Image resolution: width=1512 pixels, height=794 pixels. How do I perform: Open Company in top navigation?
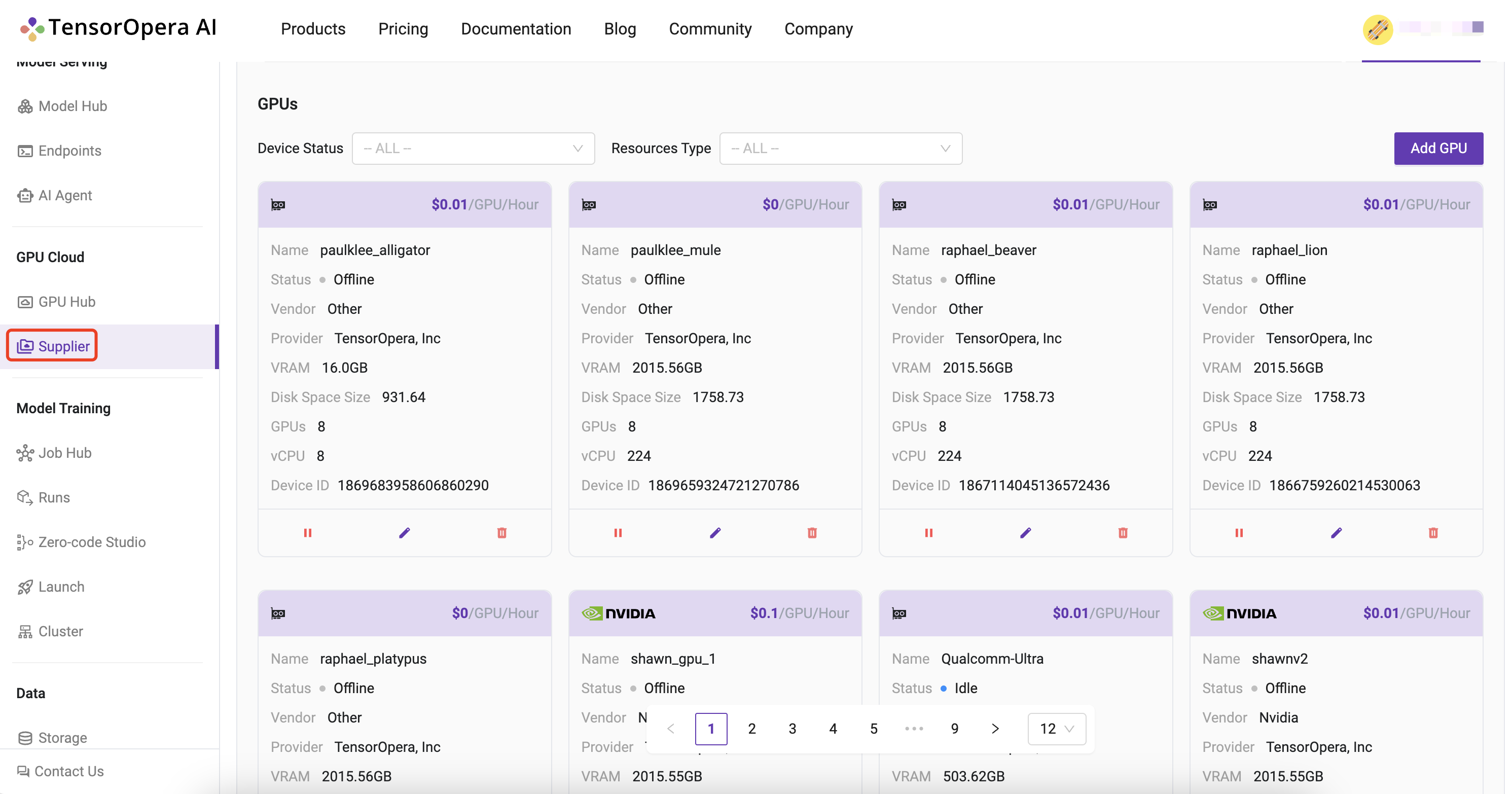pyautogui.click(x=818, y=29)
